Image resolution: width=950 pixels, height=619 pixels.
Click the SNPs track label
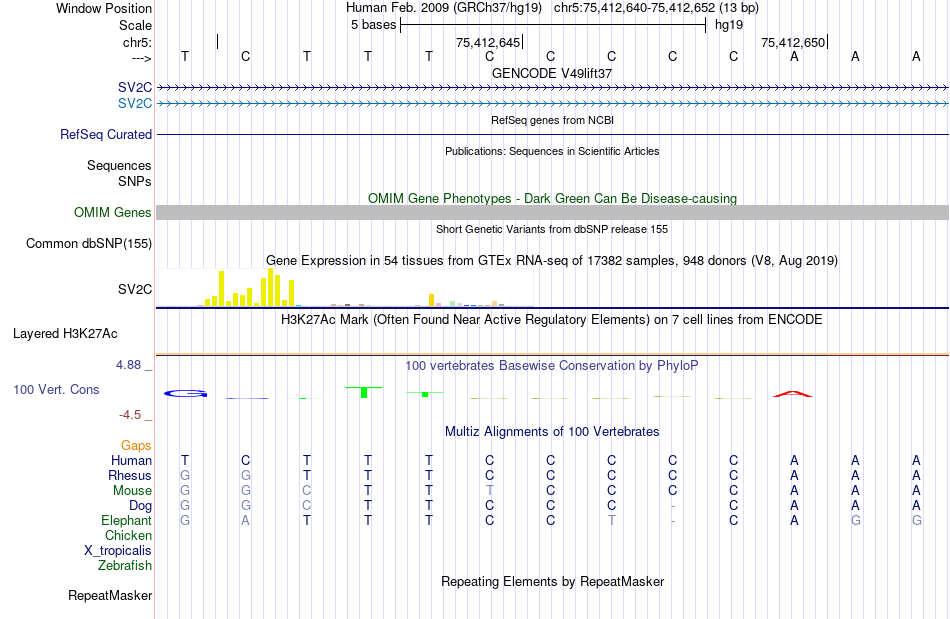tap(135, 181)
